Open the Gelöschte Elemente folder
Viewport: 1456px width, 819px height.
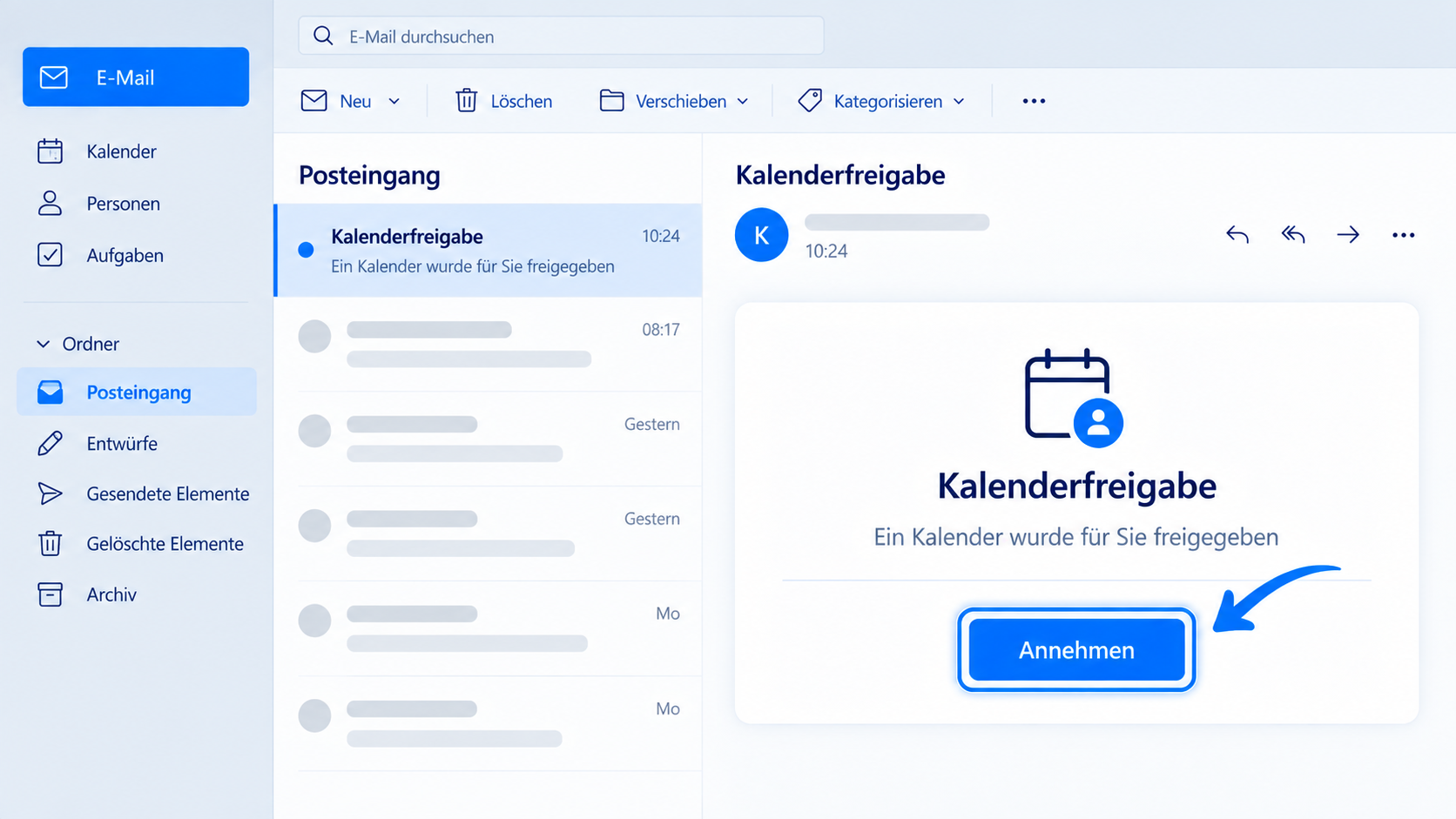(x=141, y=544)
